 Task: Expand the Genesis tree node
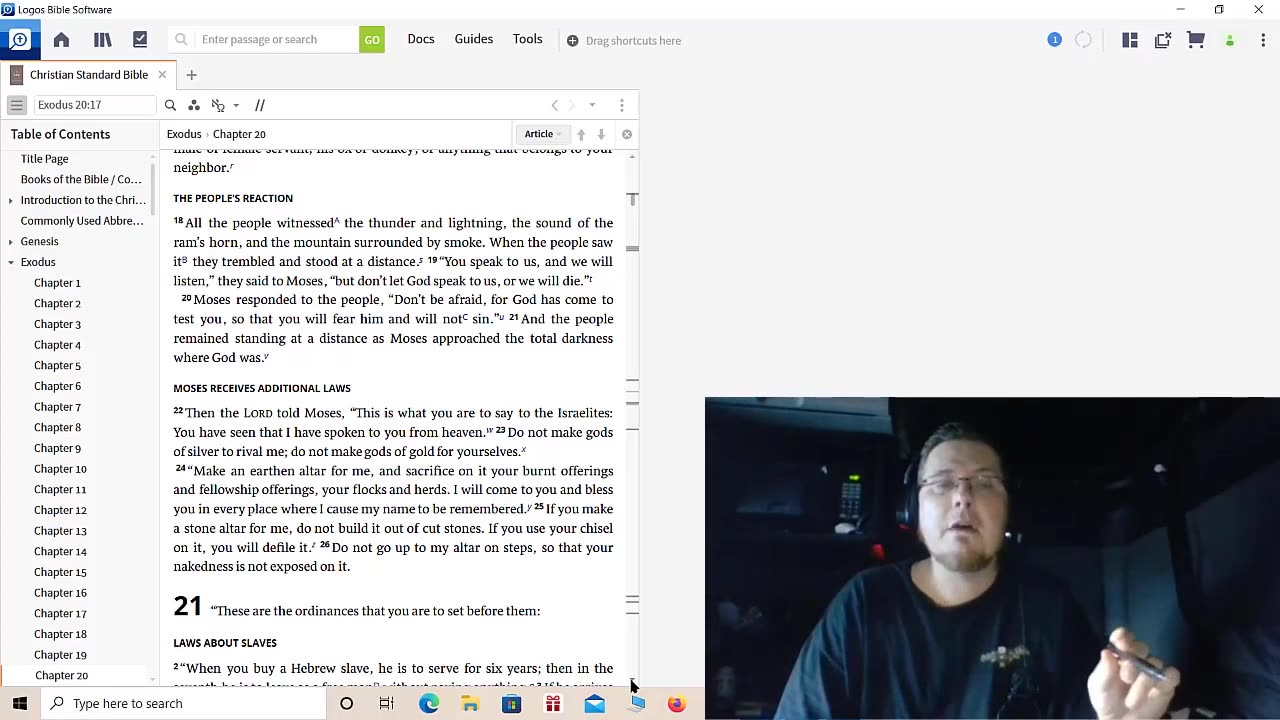pos(10,242)
